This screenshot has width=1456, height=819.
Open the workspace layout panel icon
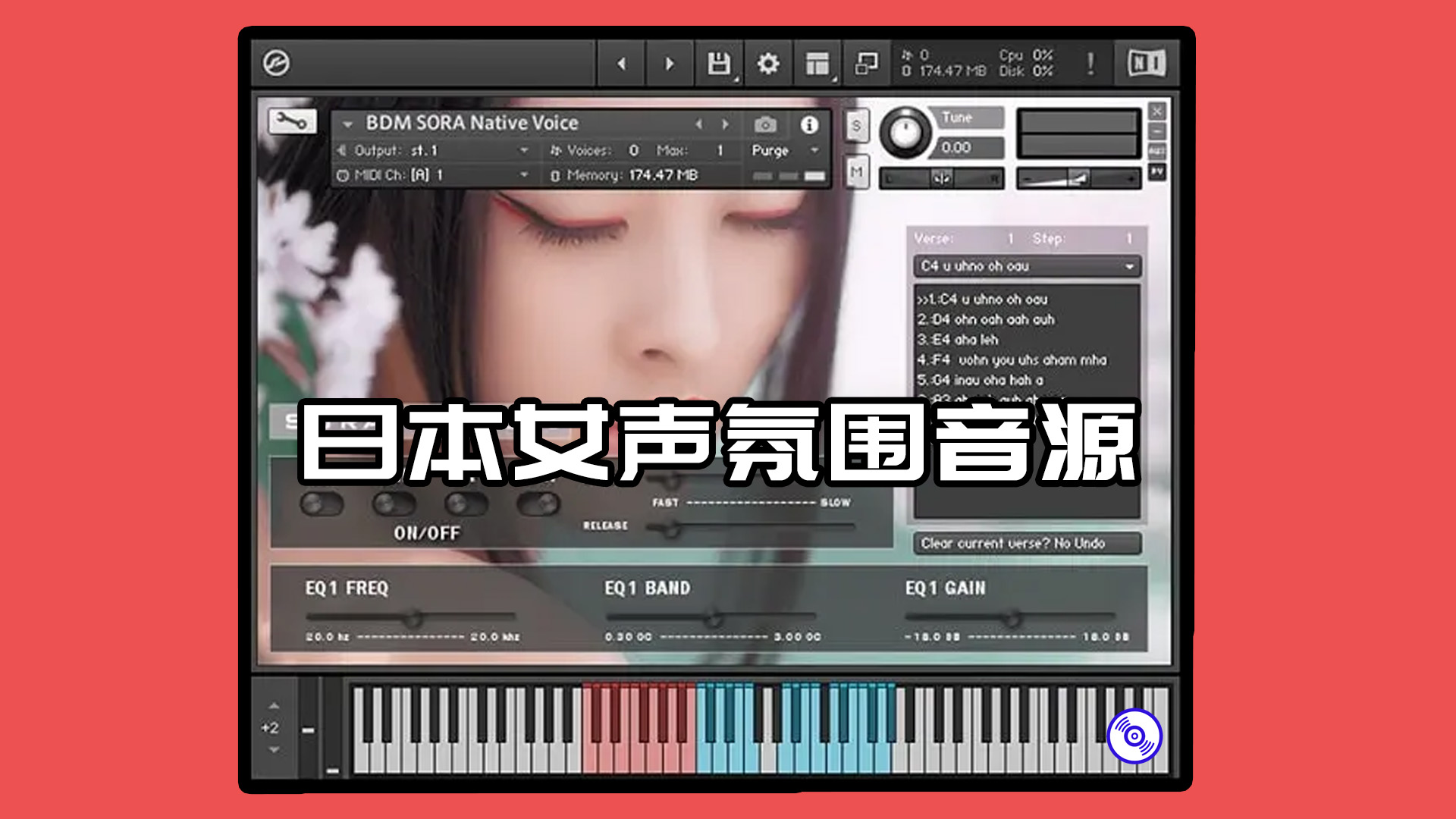[817, 64]
